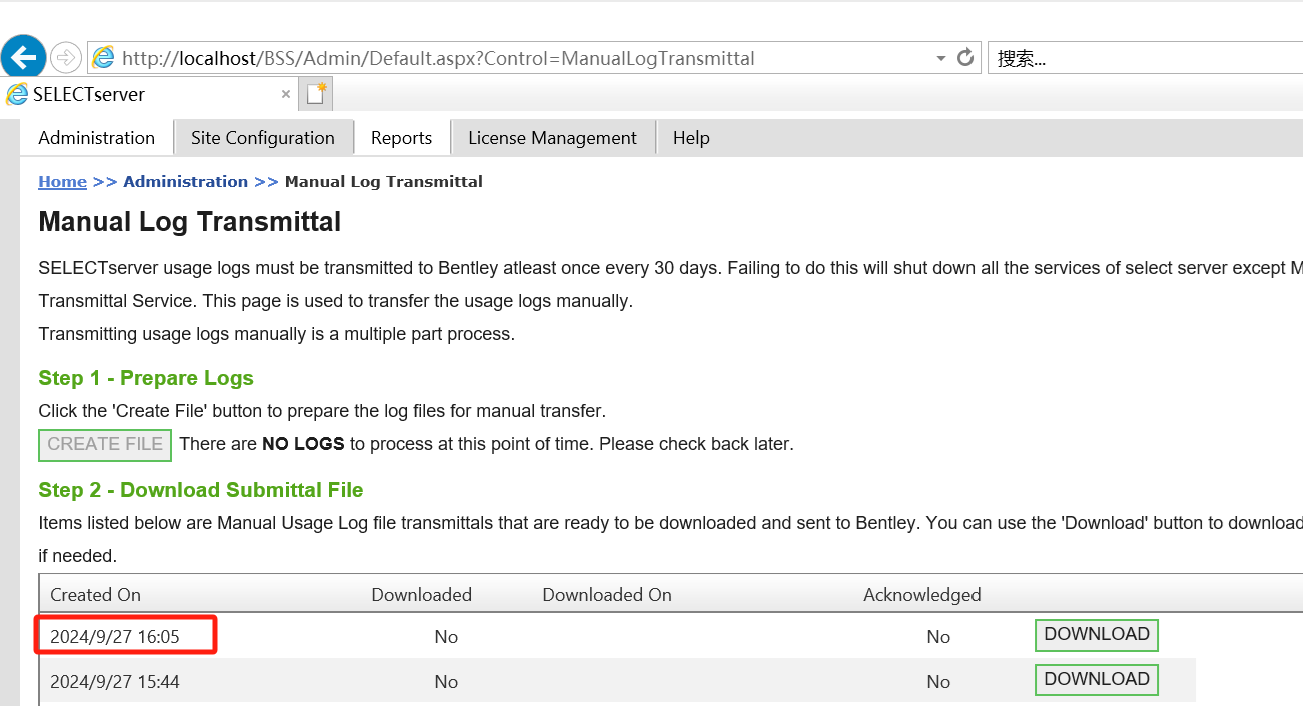1303x706 pixels.
Task: Click the address bar URL field
Action: click(x=500, y=58)
